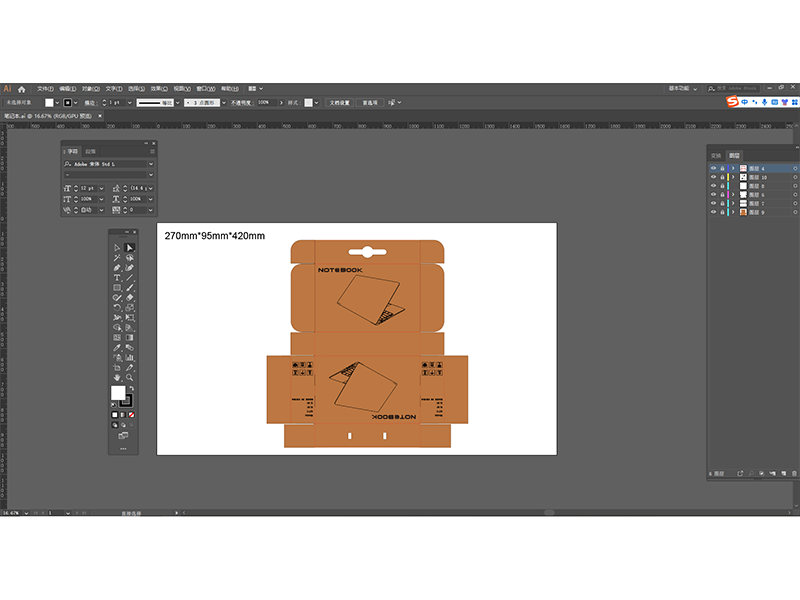Screen dimensions: 800x600
Task: Toggle visibility of layer 图层 10
Action: (713, 177)
